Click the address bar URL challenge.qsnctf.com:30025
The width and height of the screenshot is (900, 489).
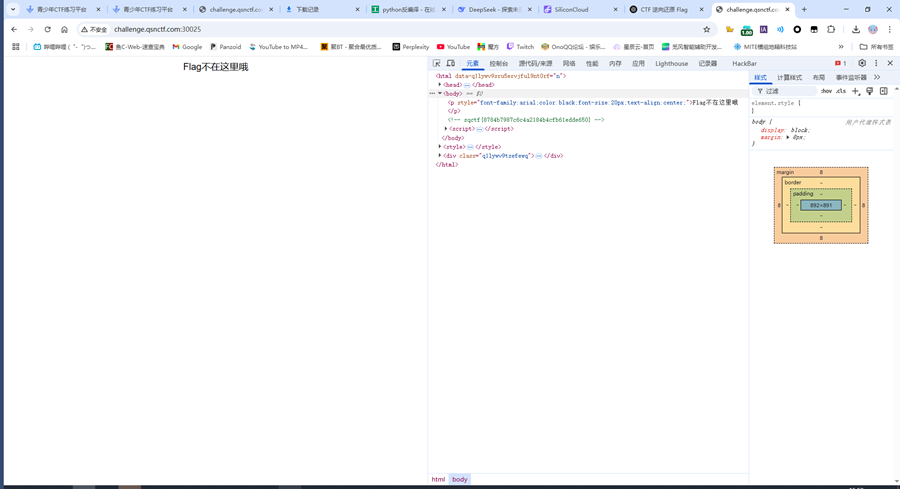157,29
